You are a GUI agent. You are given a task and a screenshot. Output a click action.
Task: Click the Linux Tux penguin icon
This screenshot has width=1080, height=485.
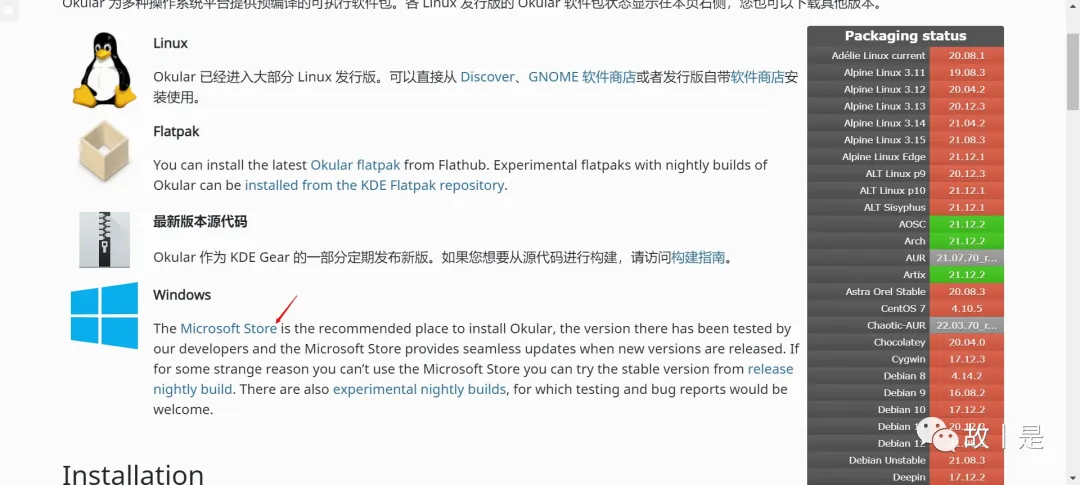[104, 69]
